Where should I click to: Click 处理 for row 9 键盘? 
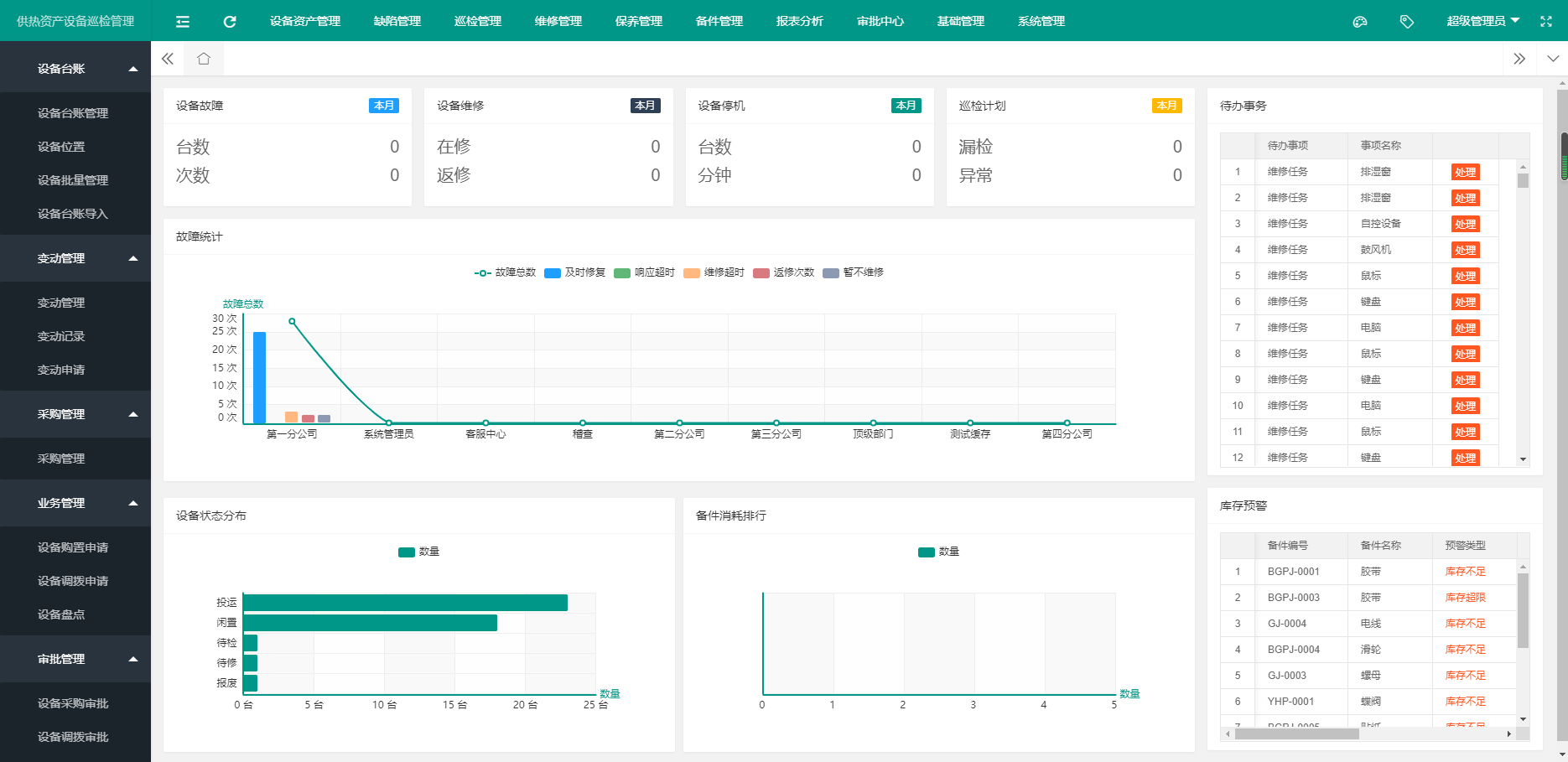(x=1466, y=380)
